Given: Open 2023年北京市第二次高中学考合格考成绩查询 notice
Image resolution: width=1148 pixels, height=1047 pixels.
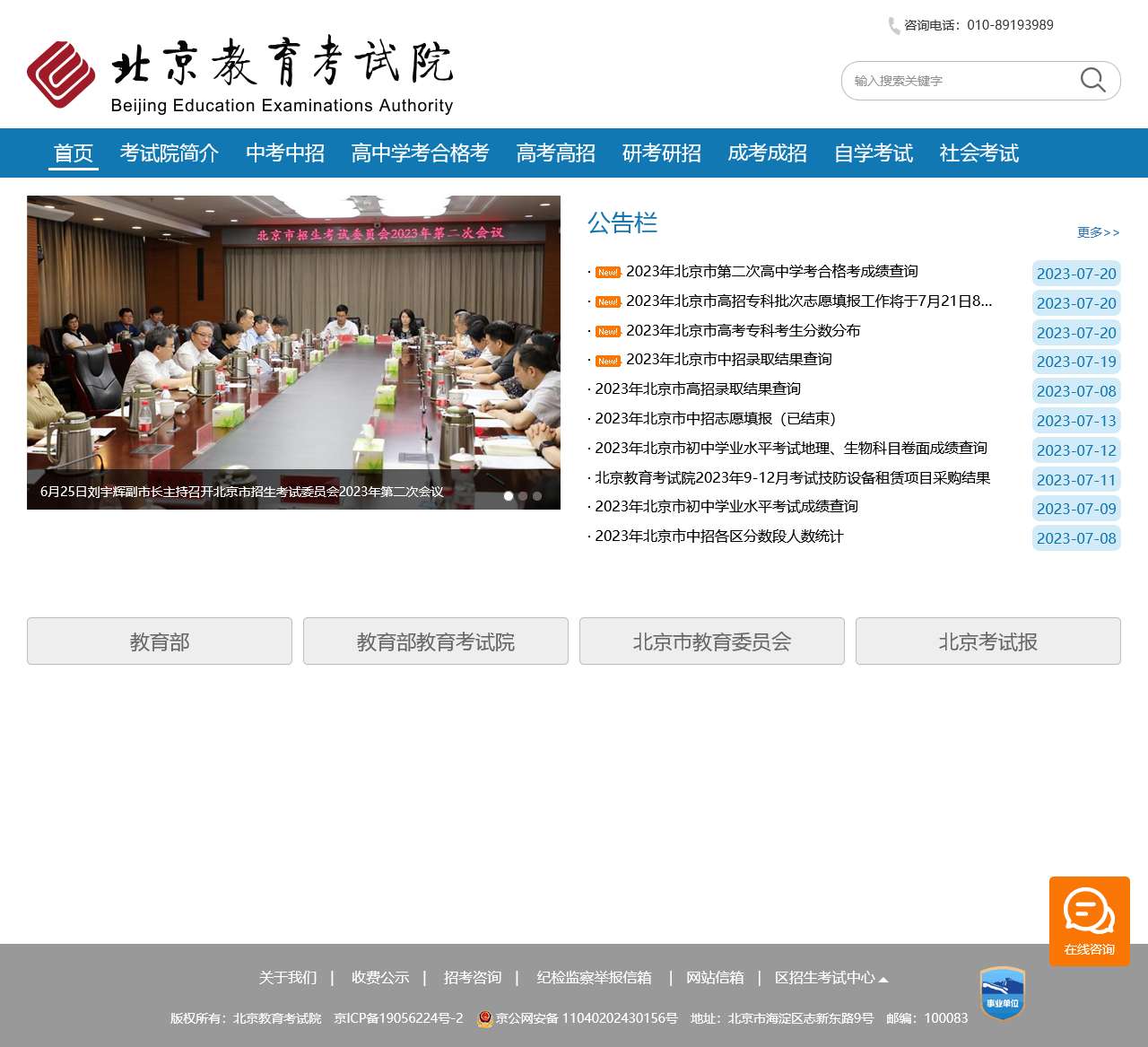Looking at the screenshot, I should coord(772,272).
